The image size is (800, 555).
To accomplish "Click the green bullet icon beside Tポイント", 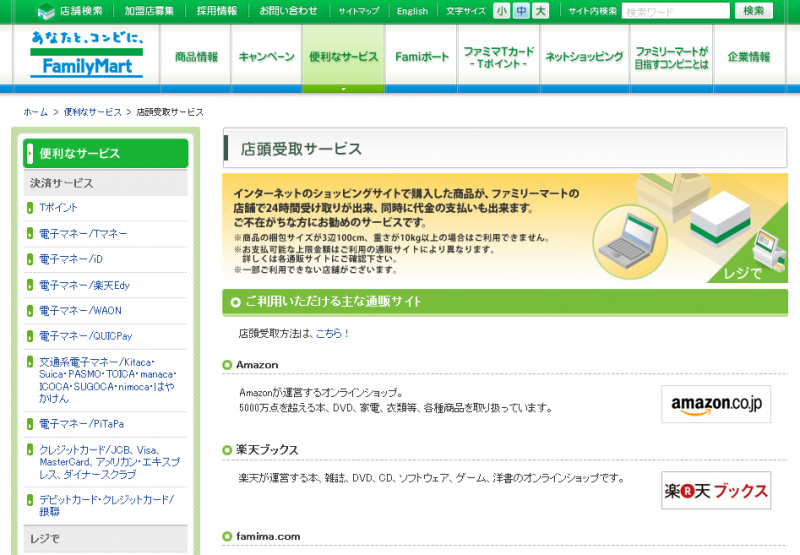I will coord(30,208).
